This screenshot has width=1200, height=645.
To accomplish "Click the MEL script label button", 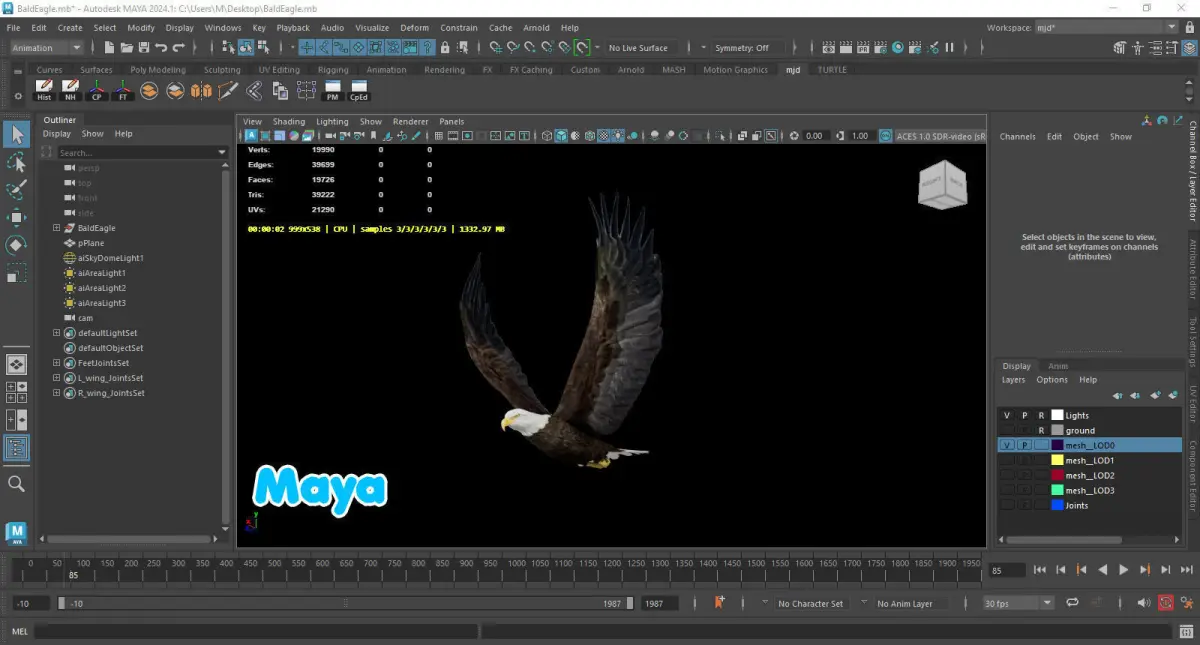I will 20,631.
